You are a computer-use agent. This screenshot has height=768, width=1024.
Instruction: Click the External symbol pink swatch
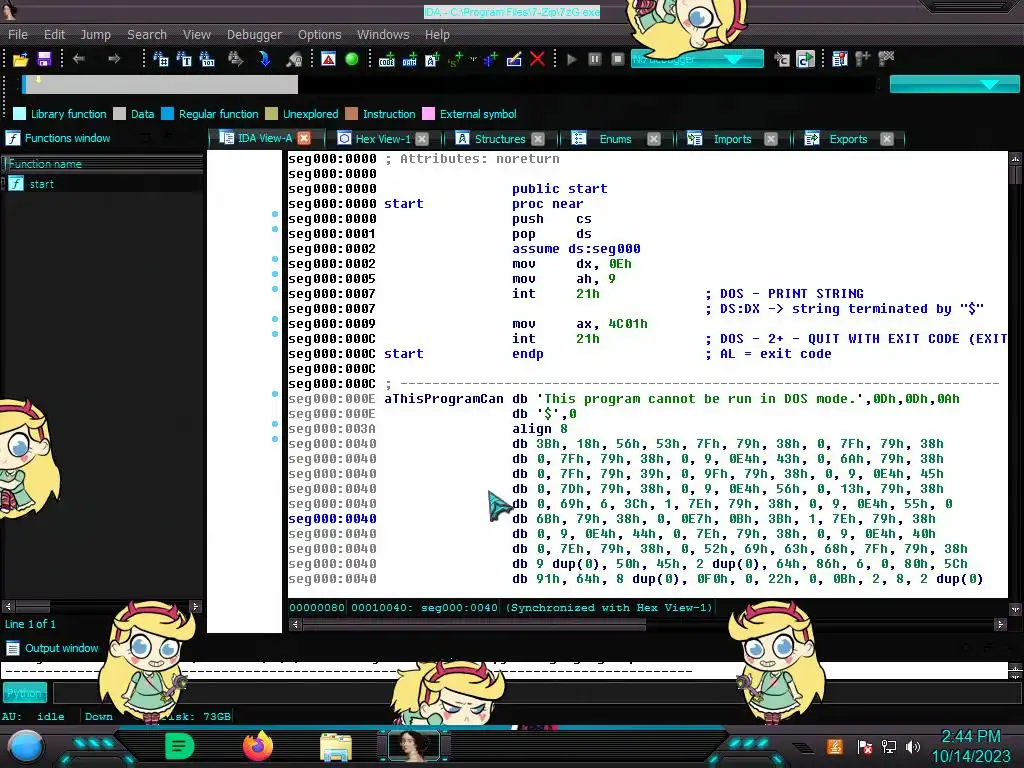pyautogui.click(x=428, y=114)
